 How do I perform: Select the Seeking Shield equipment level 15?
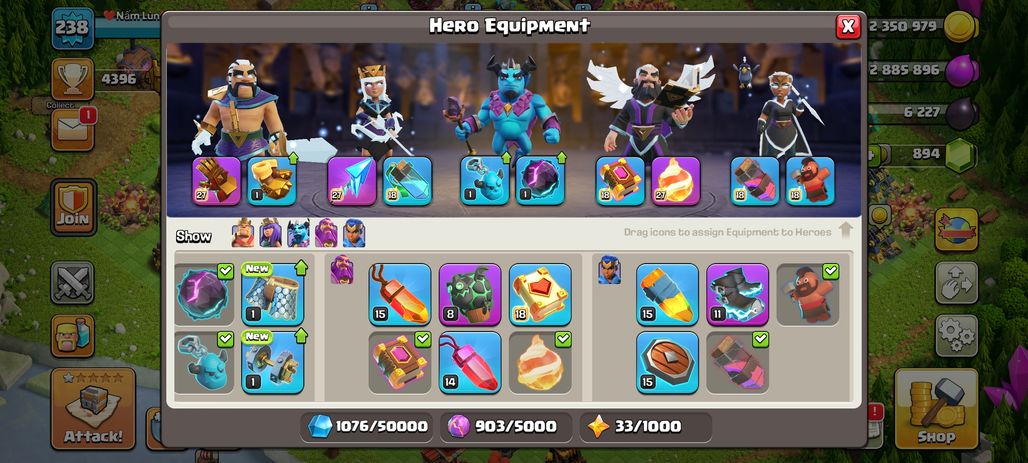click(x=667, y=363)
